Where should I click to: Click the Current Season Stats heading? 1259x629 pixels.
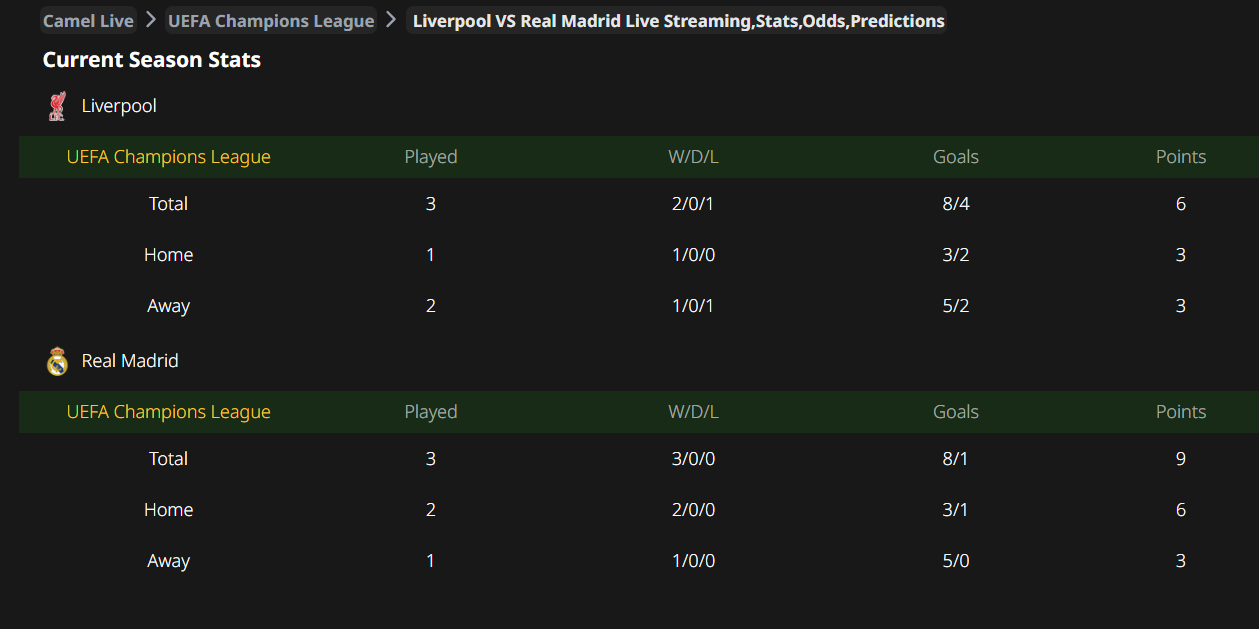[151, 60]
